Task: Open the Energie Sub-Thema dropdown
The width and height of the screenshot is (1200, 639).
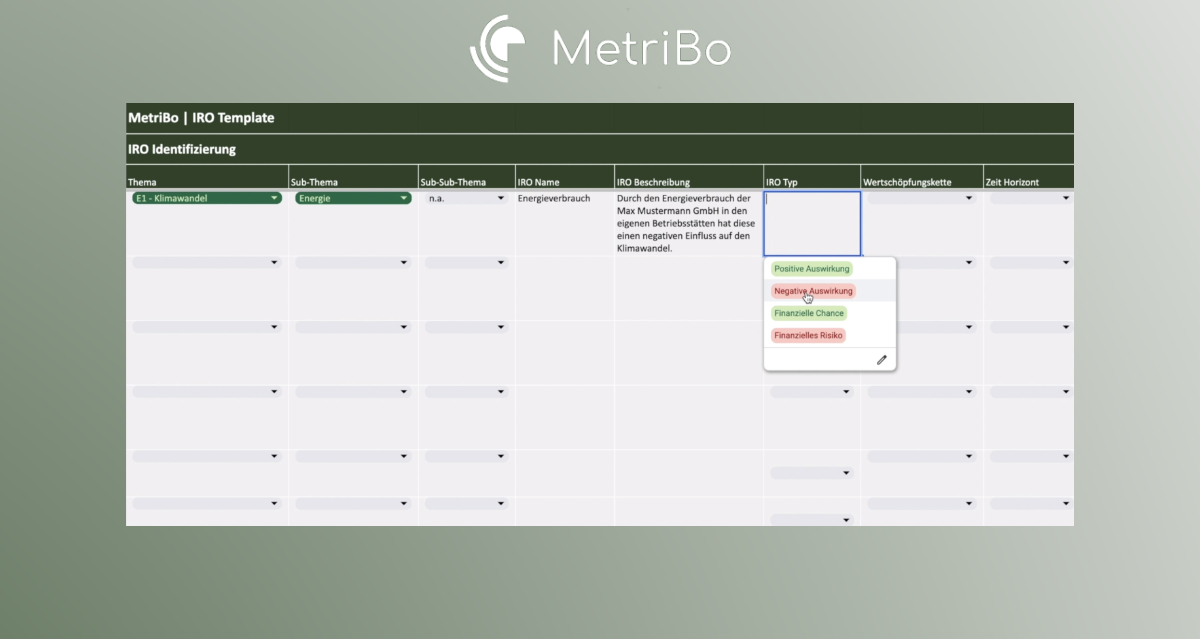Action: pos(353,198)
